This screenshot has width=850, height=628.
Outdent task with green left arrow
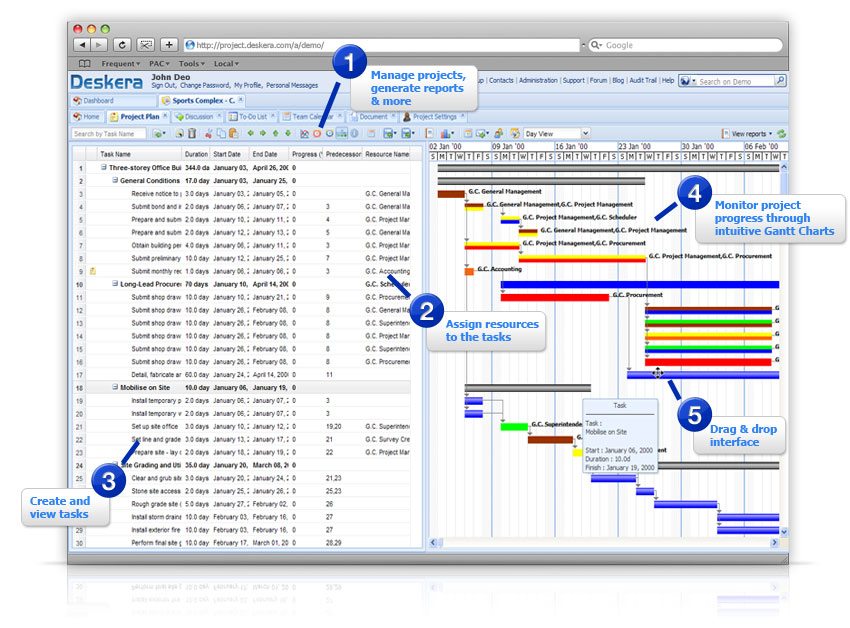point(250,133)
